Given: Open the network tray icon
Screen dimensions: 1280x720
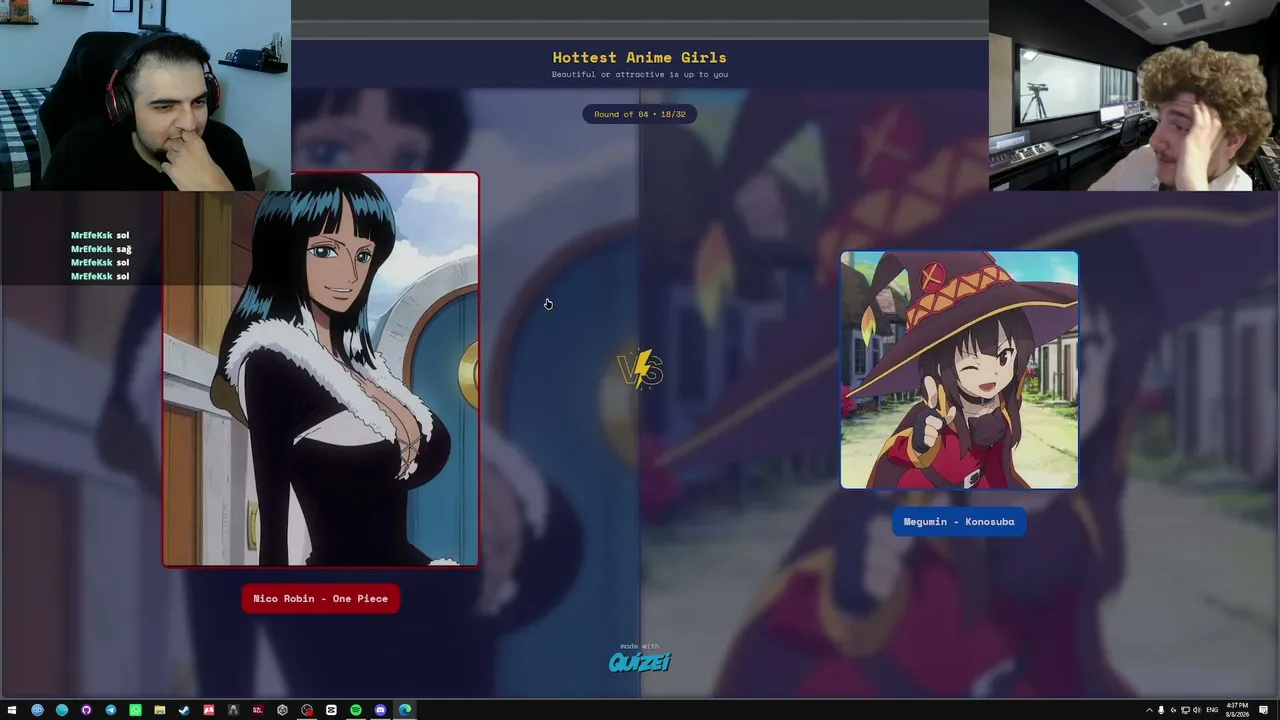Looking at the screenshot, I should [1185, 710].
